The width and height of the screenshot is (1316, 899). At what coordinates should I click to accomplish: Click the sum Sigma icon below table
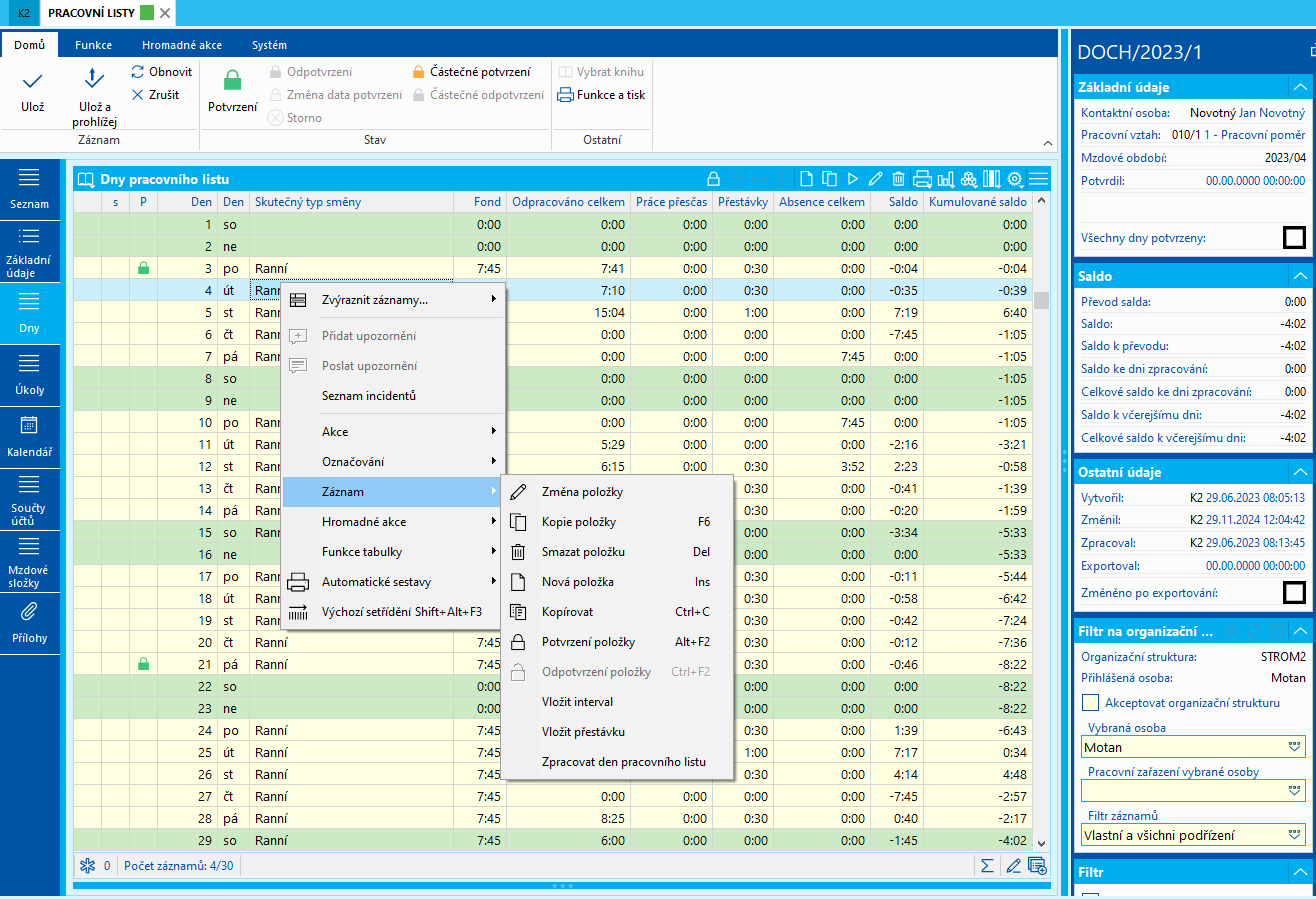click(x=987, y=865)
